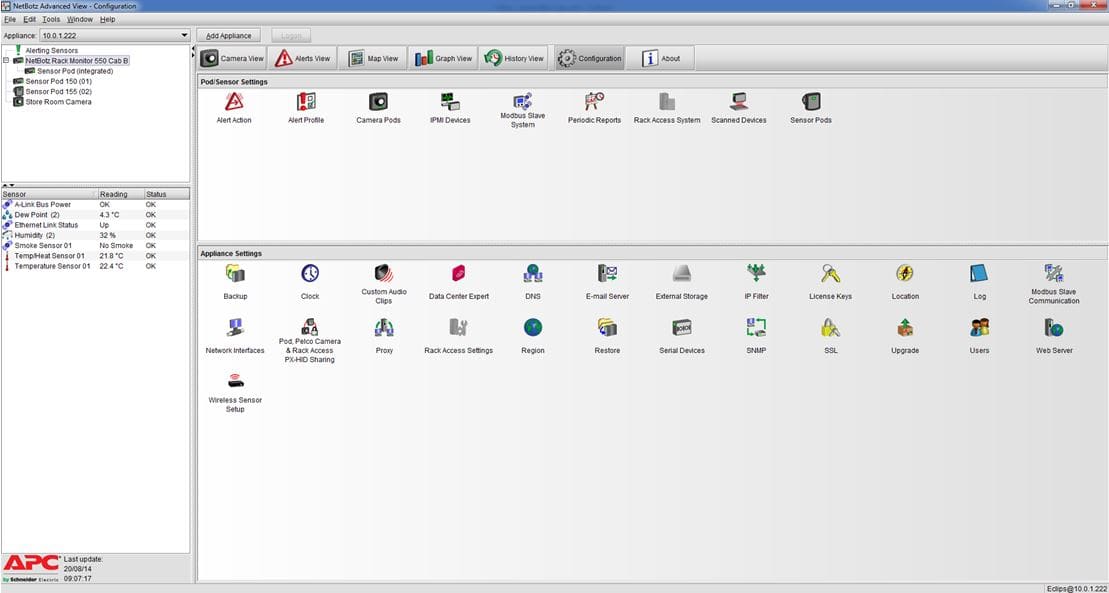Open the Users settings icon

click(980, 328)
